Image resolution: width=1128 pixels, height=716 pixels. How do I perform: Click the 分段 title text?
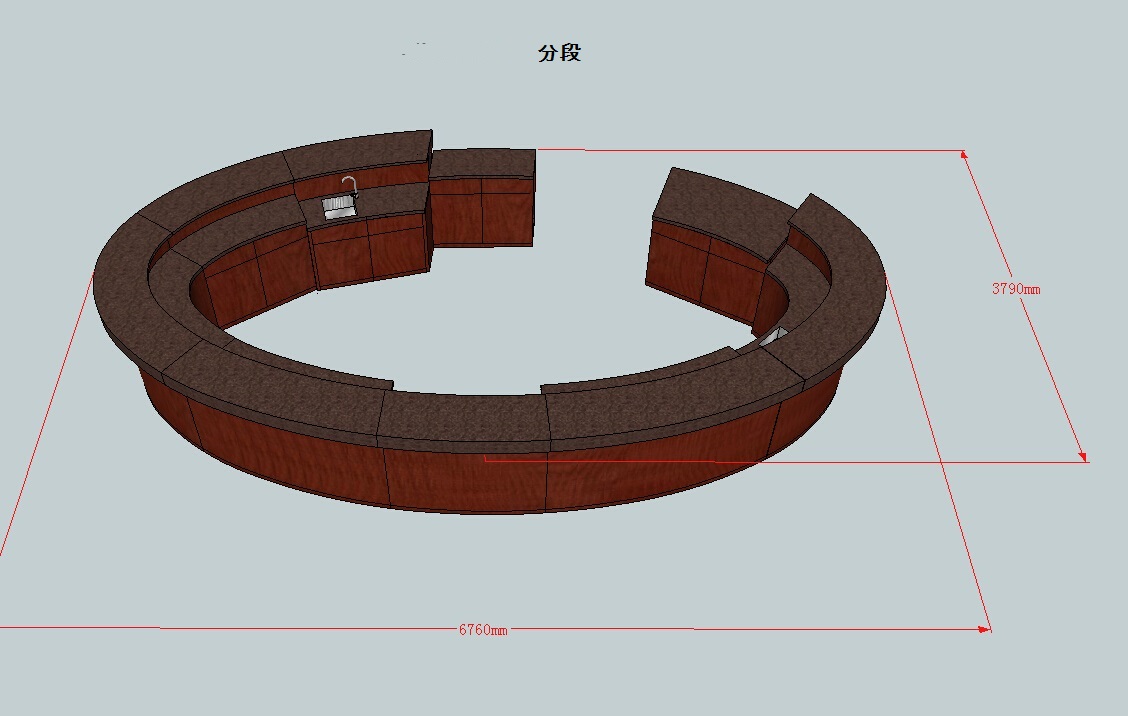559,53
